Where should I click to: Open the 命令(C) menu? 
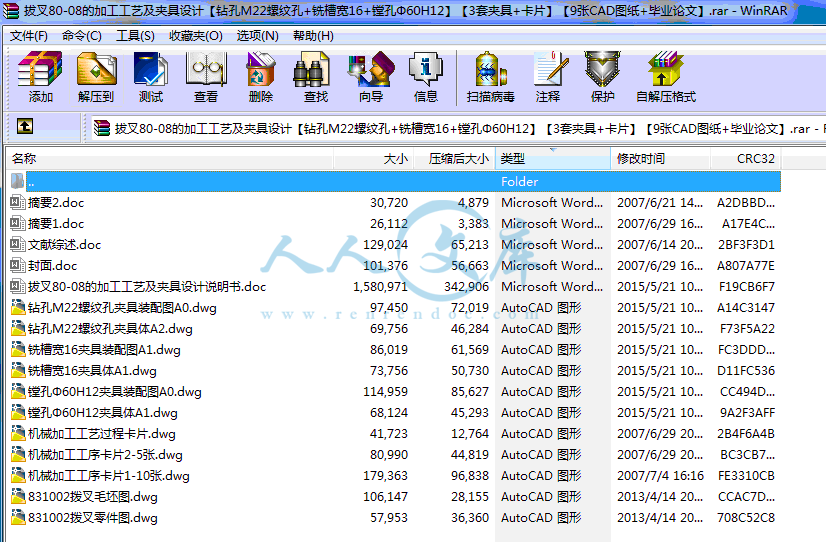coord(82,36)
